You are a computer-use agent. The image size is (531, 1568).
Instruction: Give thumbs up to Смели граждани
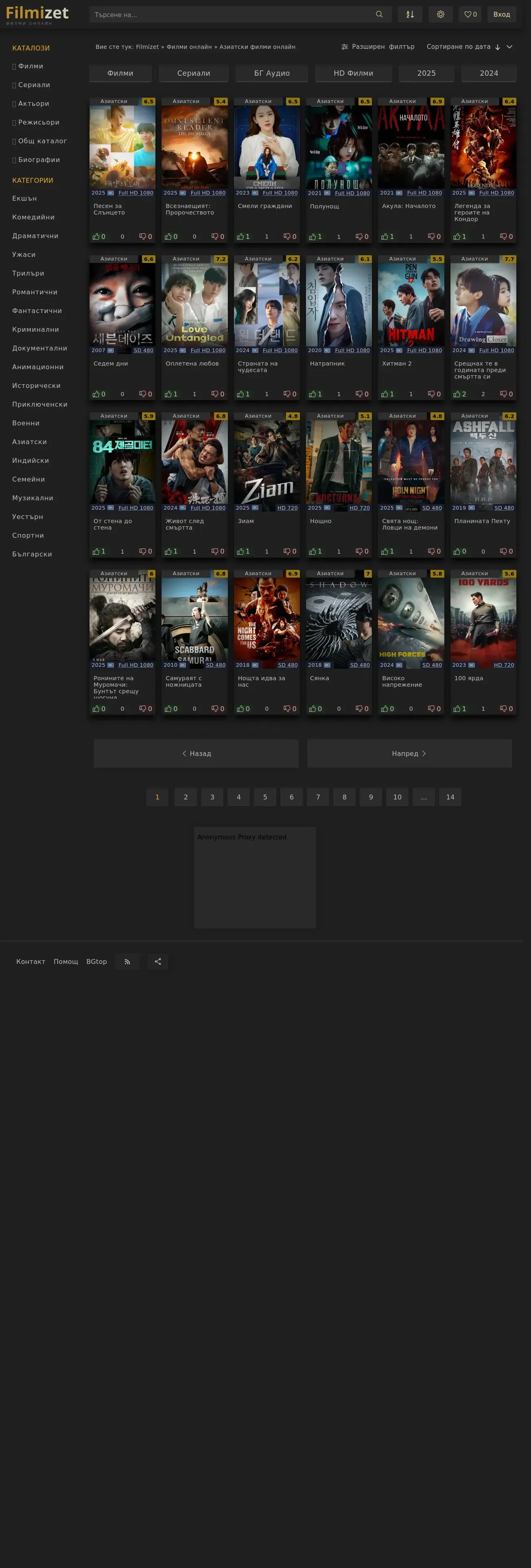click(x=243, y=237)
